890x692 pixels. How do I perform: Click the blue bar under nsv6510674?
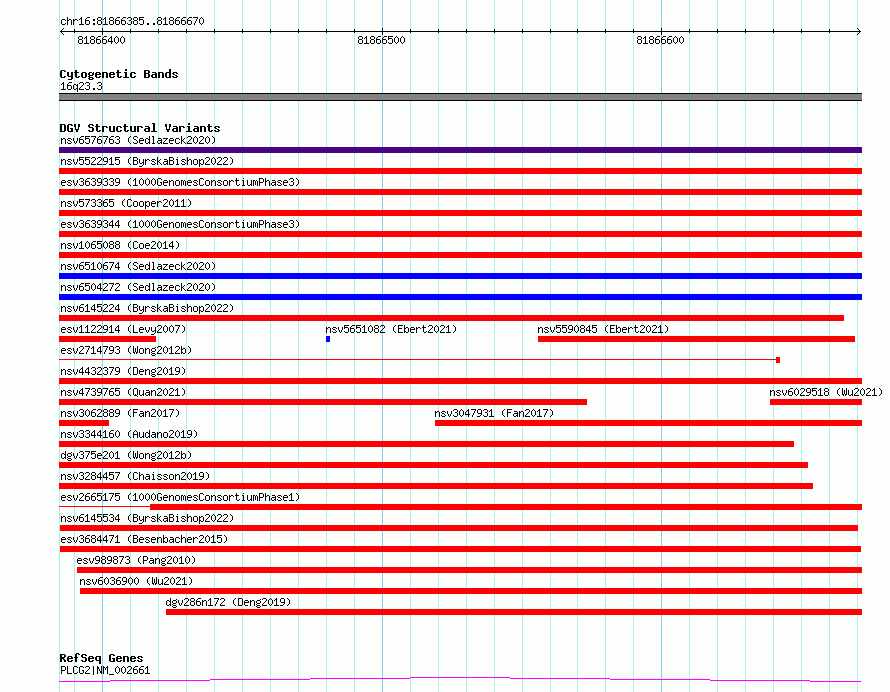[x=460, y=276]
